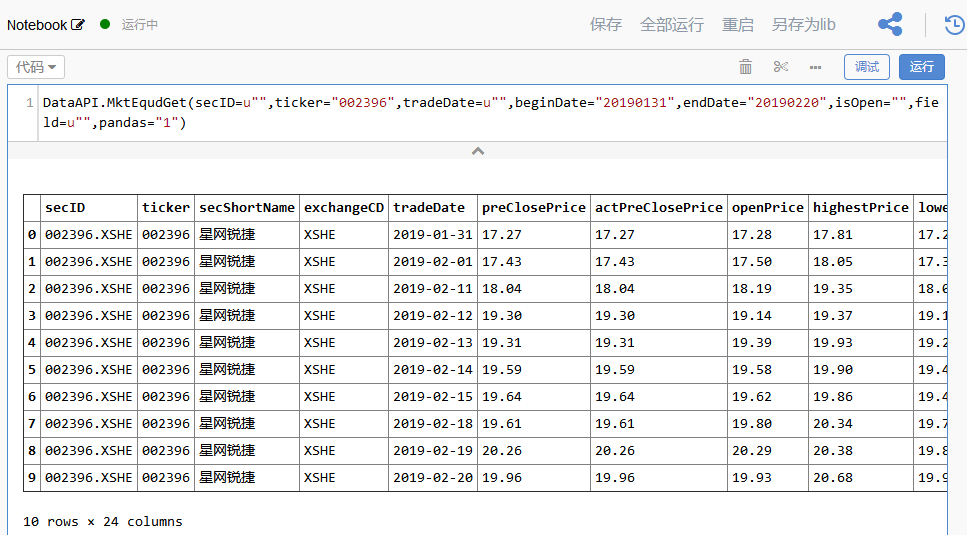Click 重启 to restart the kernel

tap(738, 25)
